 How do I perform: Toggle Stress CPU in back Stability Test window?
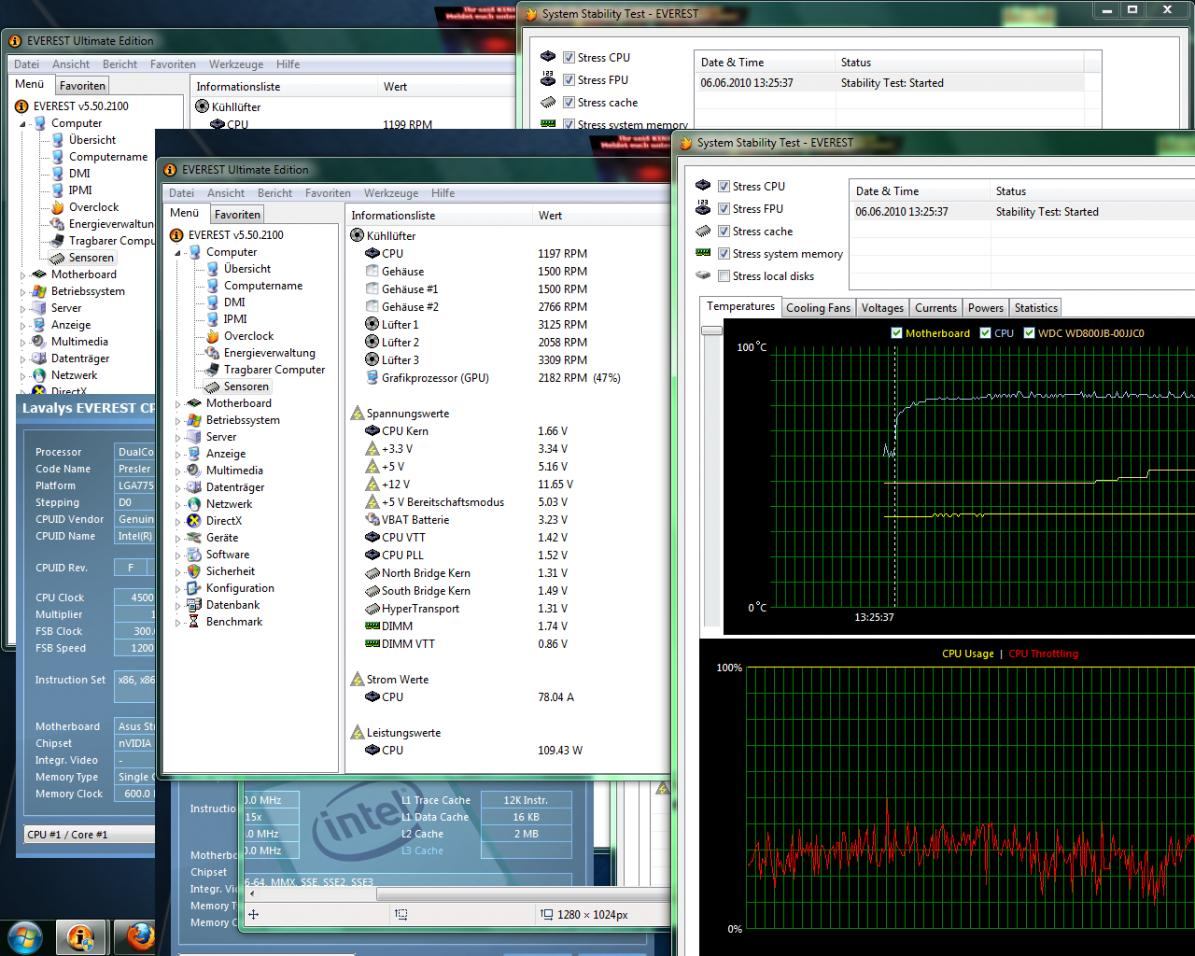coord(569,57)
